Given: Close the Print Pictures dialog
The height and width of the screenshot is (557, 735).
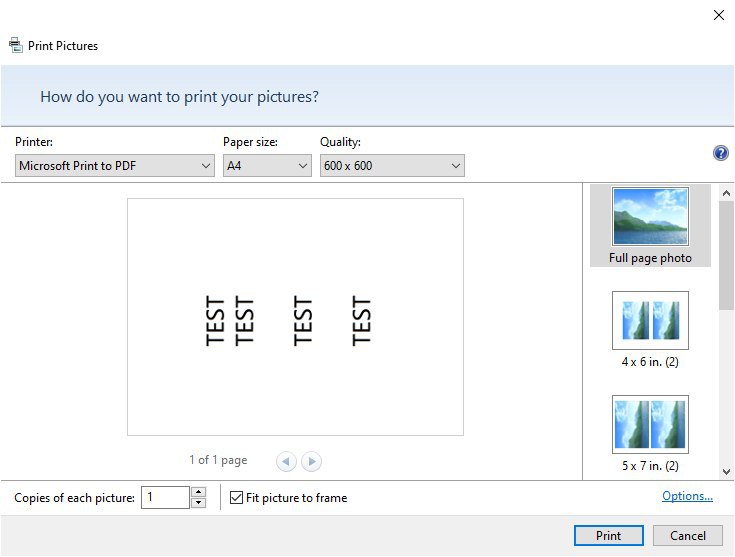Looking at the screenshot, I should [x=719, y=15].
